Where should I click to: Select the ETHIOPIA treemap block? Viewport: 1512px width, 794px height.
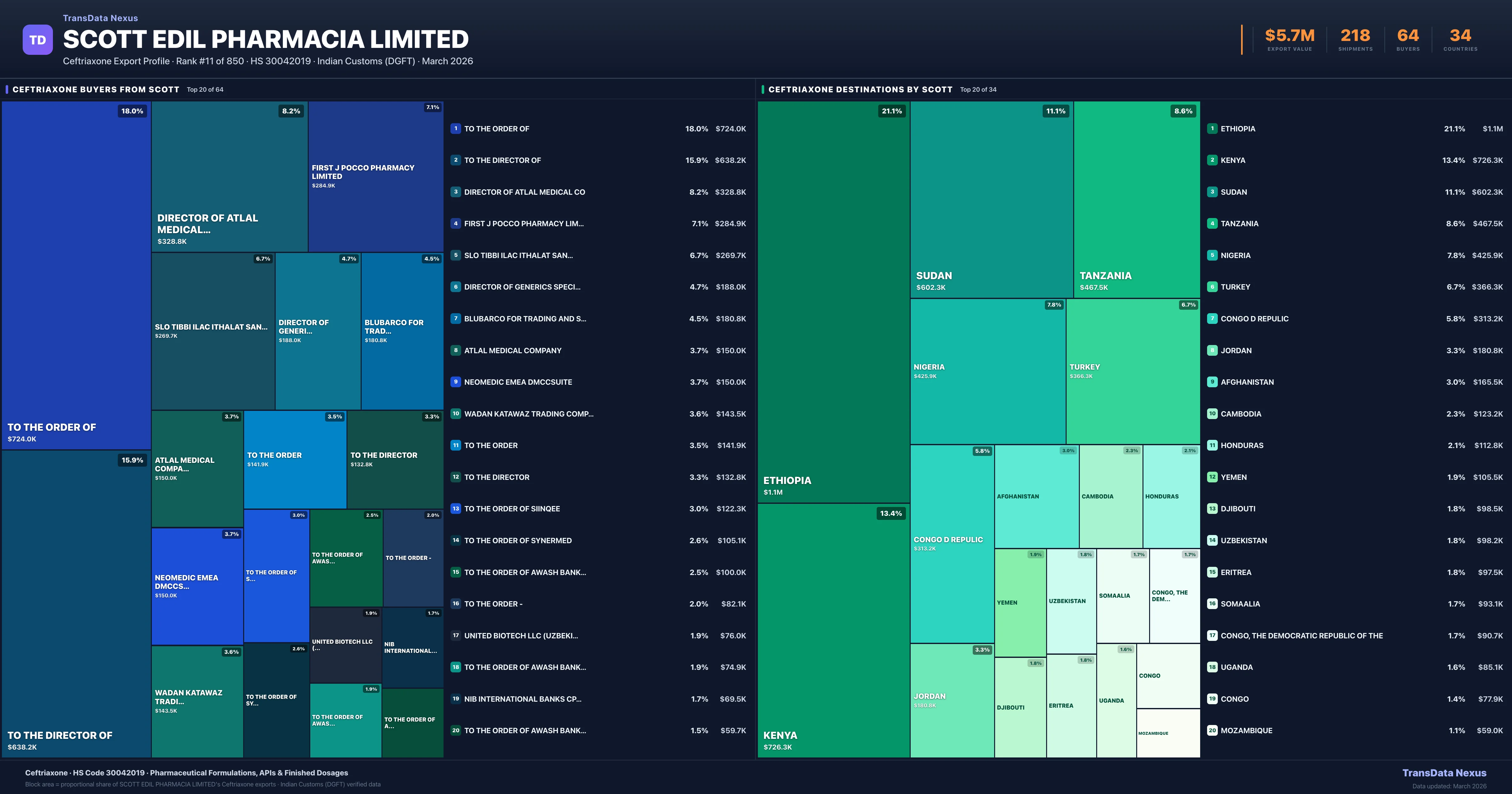(833, 302)
